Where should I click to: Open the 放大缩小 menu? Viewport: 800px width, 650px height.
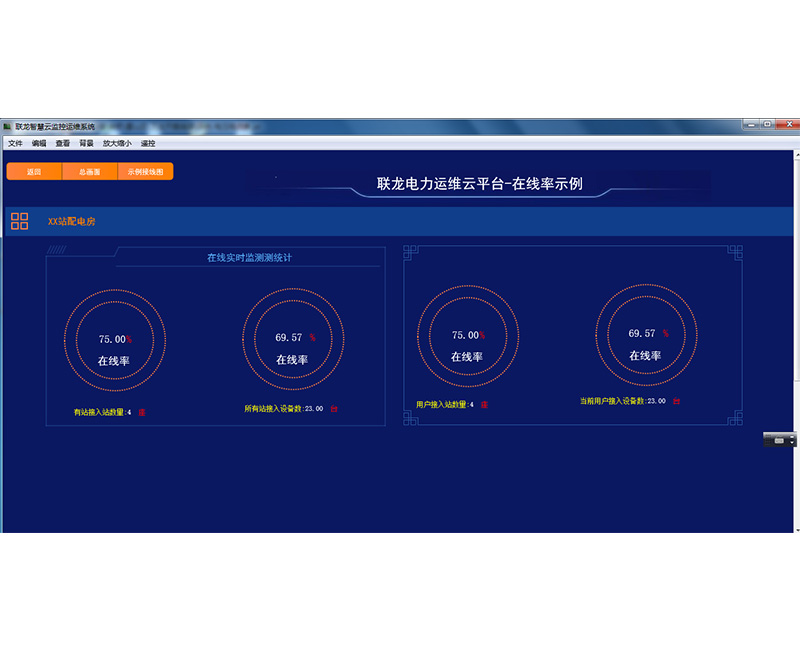pyautogui.click(x=117, y=144)
